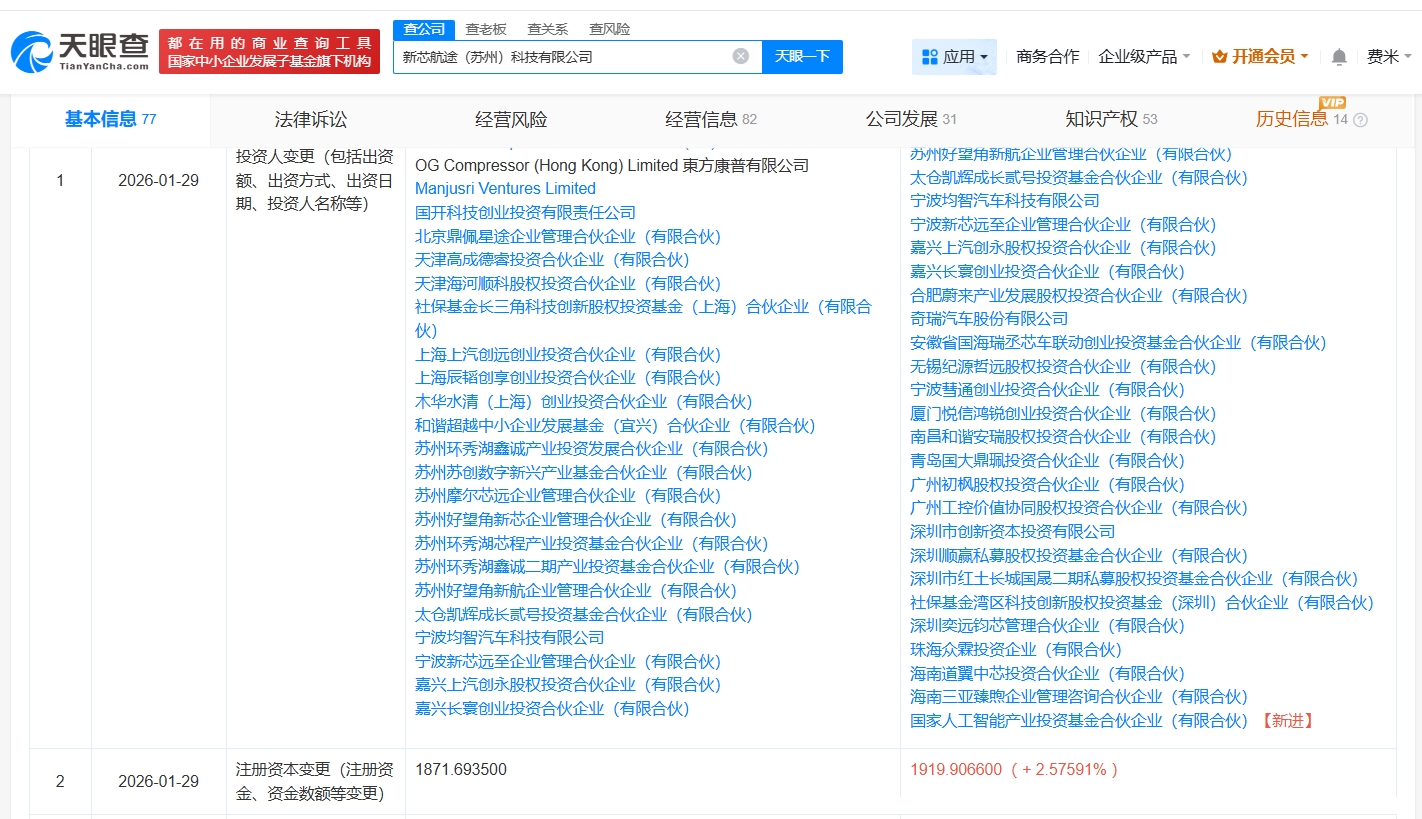Click the help icon beside 历史信息

(1360, 120)
